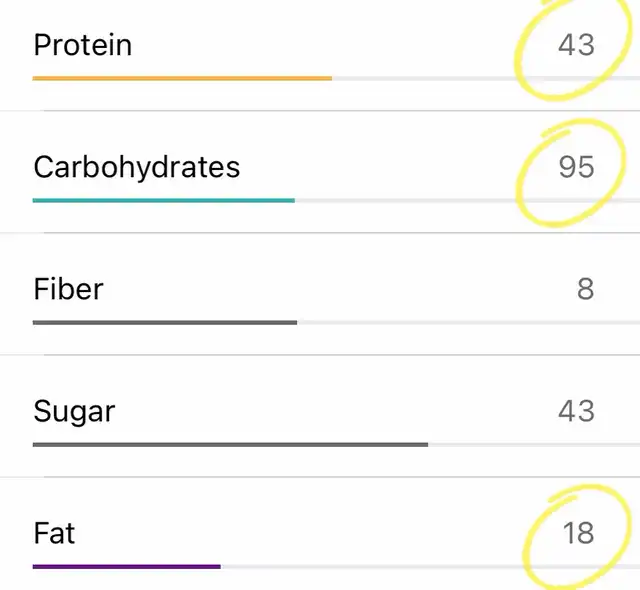The height and width of the screenshot is (590, 640).
Task: Click the unfilled part of Protein bar
Action: pyautogui.click(x=486, y=78)
